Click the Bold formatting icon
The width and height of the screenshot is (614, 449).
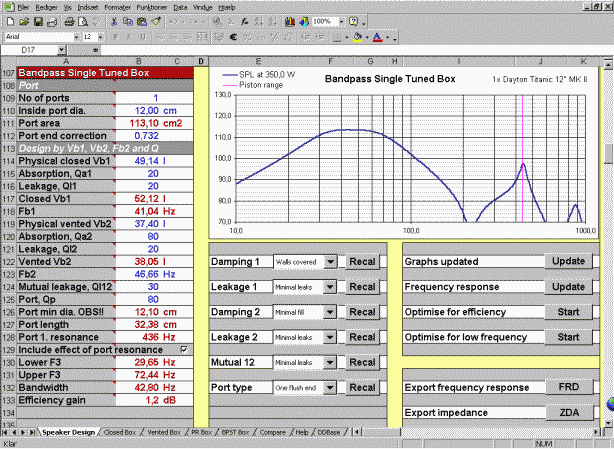coord(116,37)
